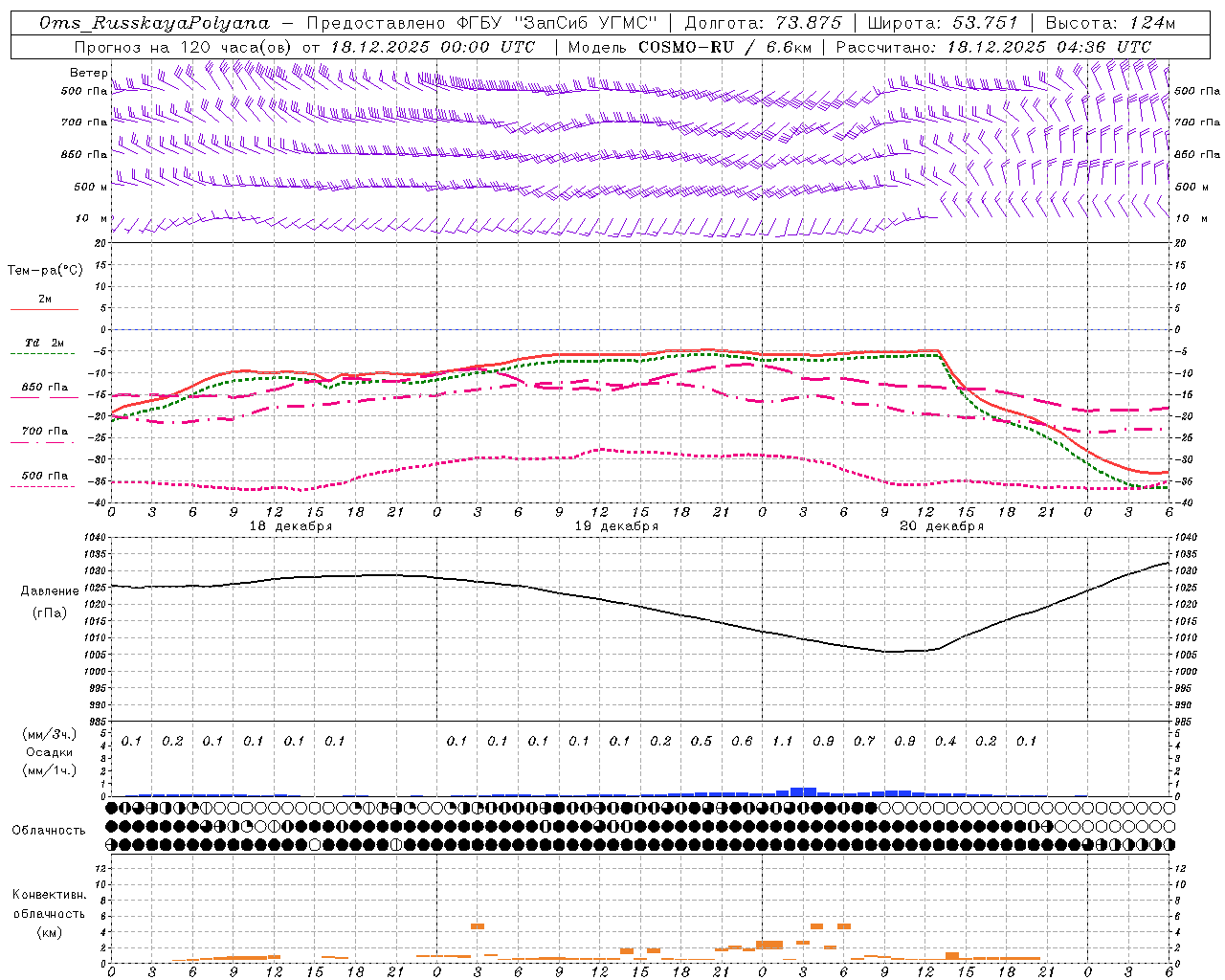Click the Долгота: 73.875 value
Viewport: 1225px width, 980px height.
coord(763,23)
